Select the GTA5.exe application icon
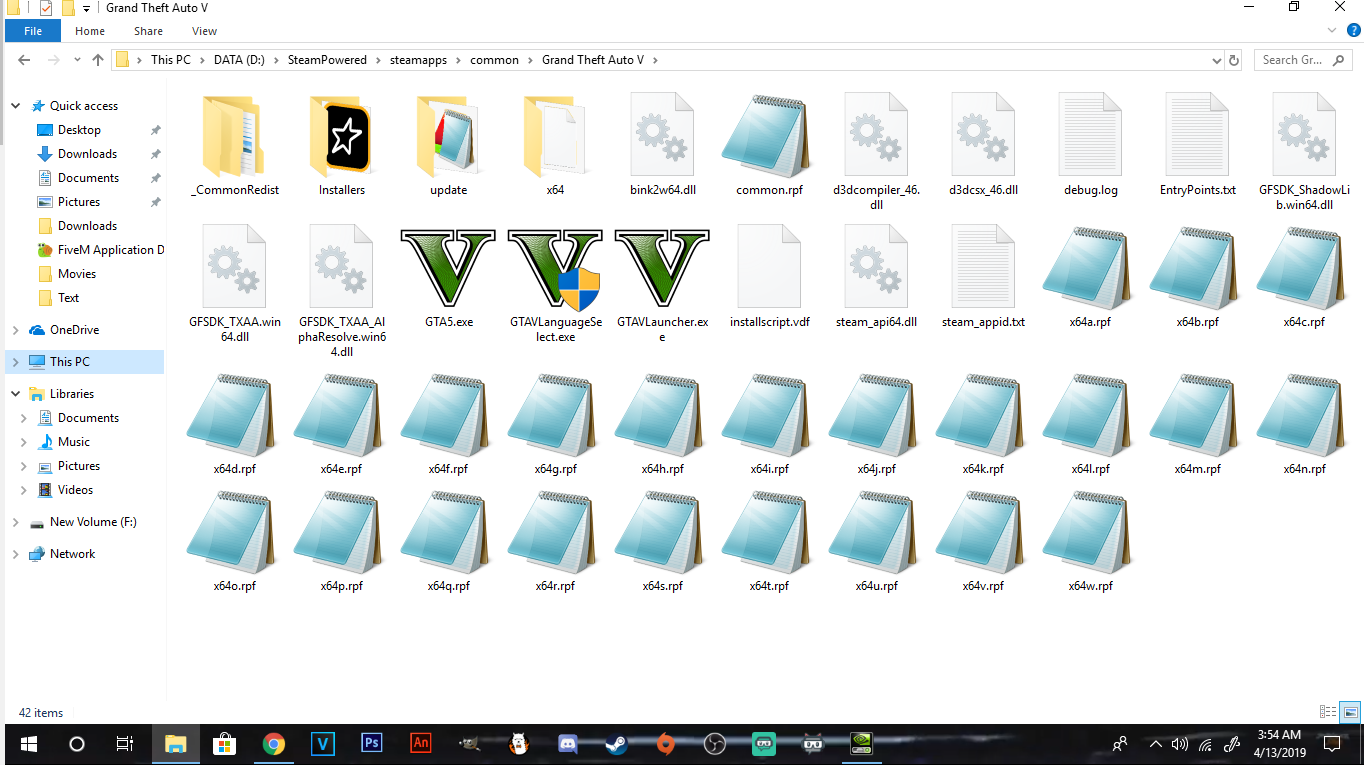The image size is (1364, 765). [x=448, y=268]
